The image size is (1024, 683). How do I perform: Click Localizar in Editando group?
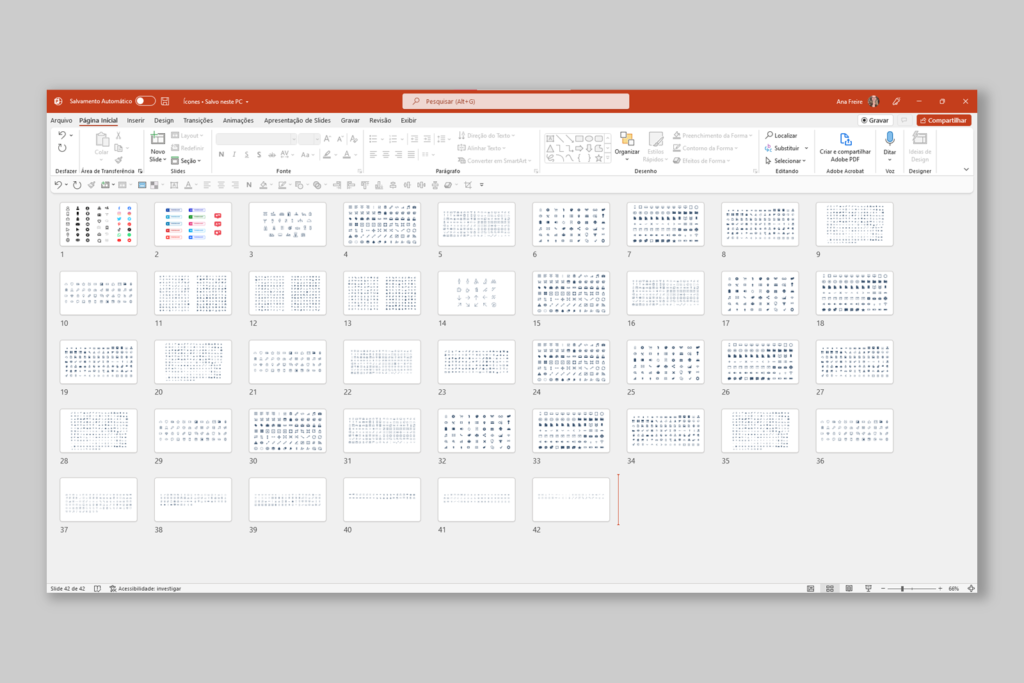point(781,136)
